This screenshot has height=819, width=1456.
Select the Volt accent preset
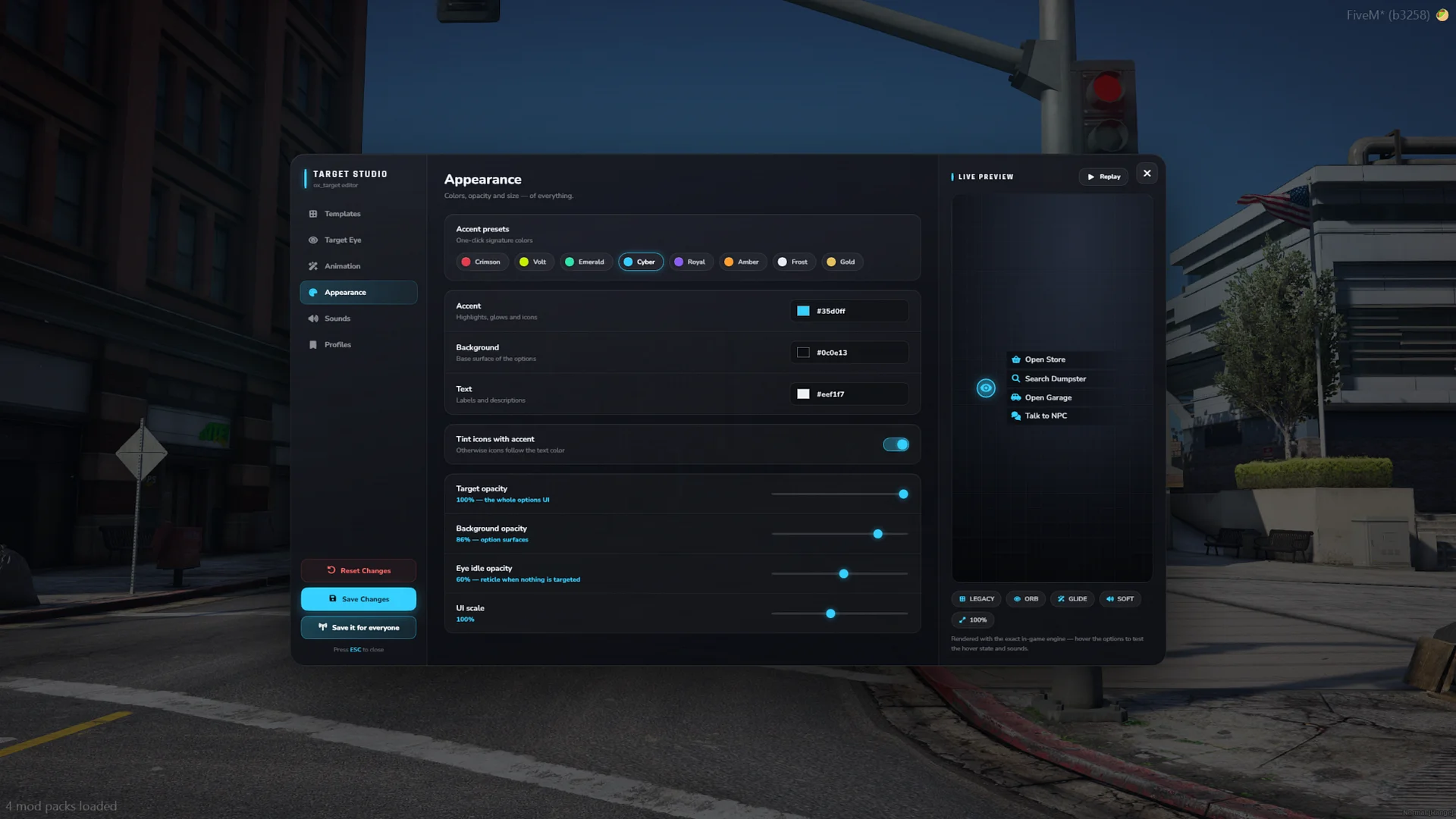[x=533, y=262]
